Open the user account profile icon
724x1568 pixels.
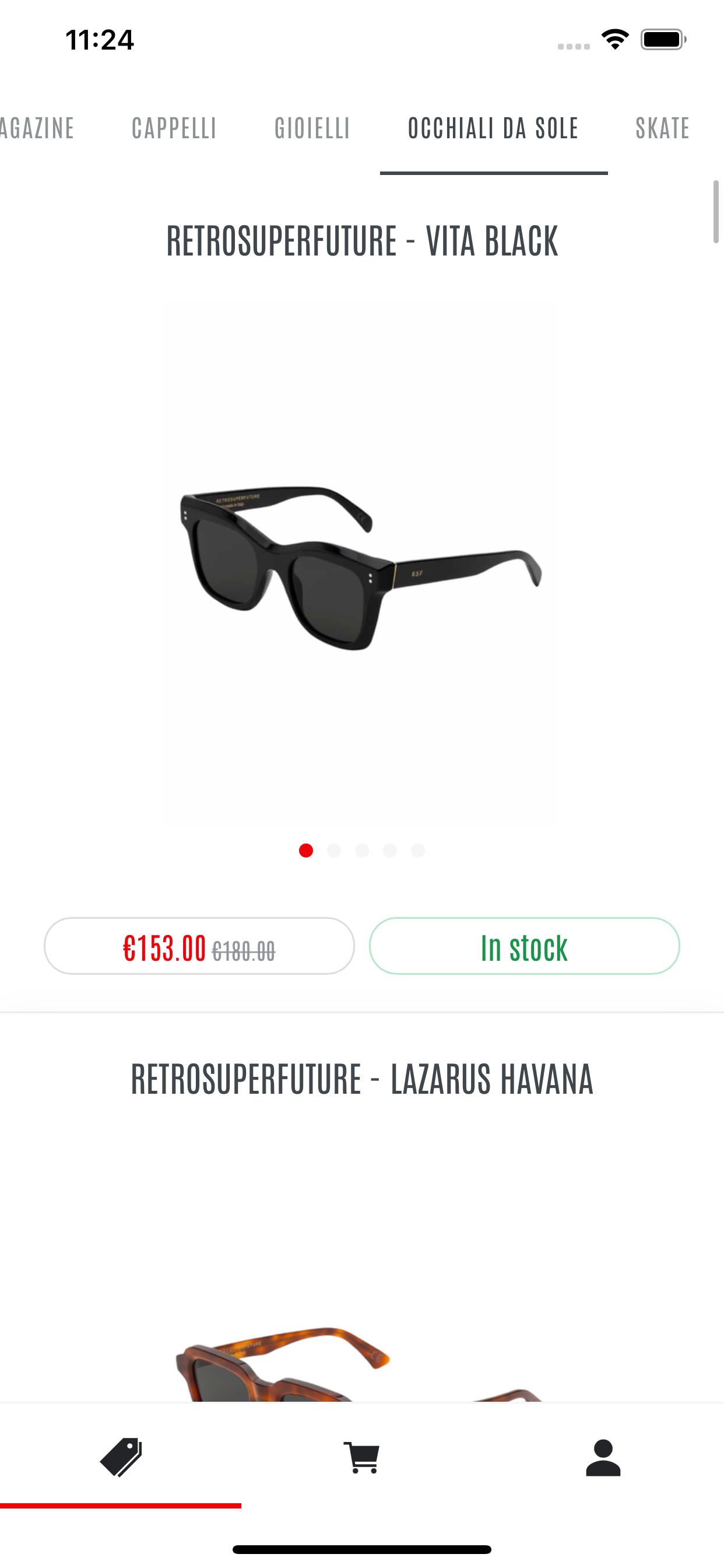(603, 1457)
